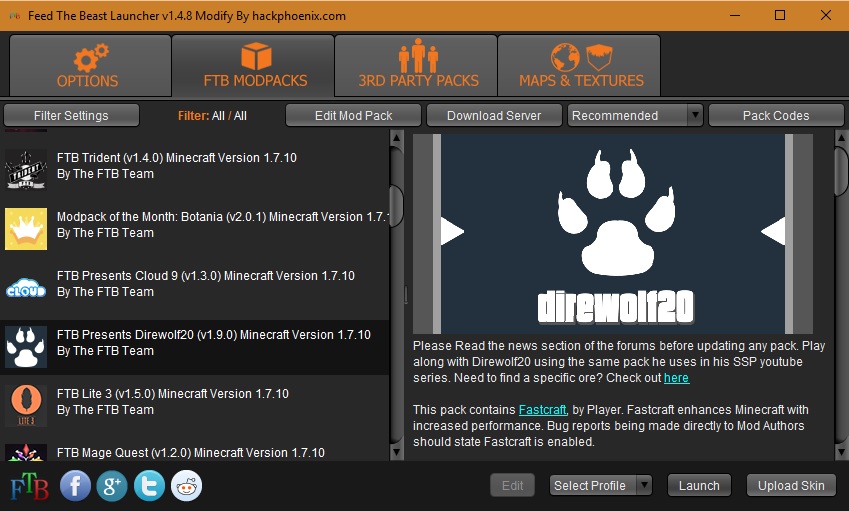Click the greyed Edit profile button
The width and height of the screenshot is (849, 511).
(512, 486)
